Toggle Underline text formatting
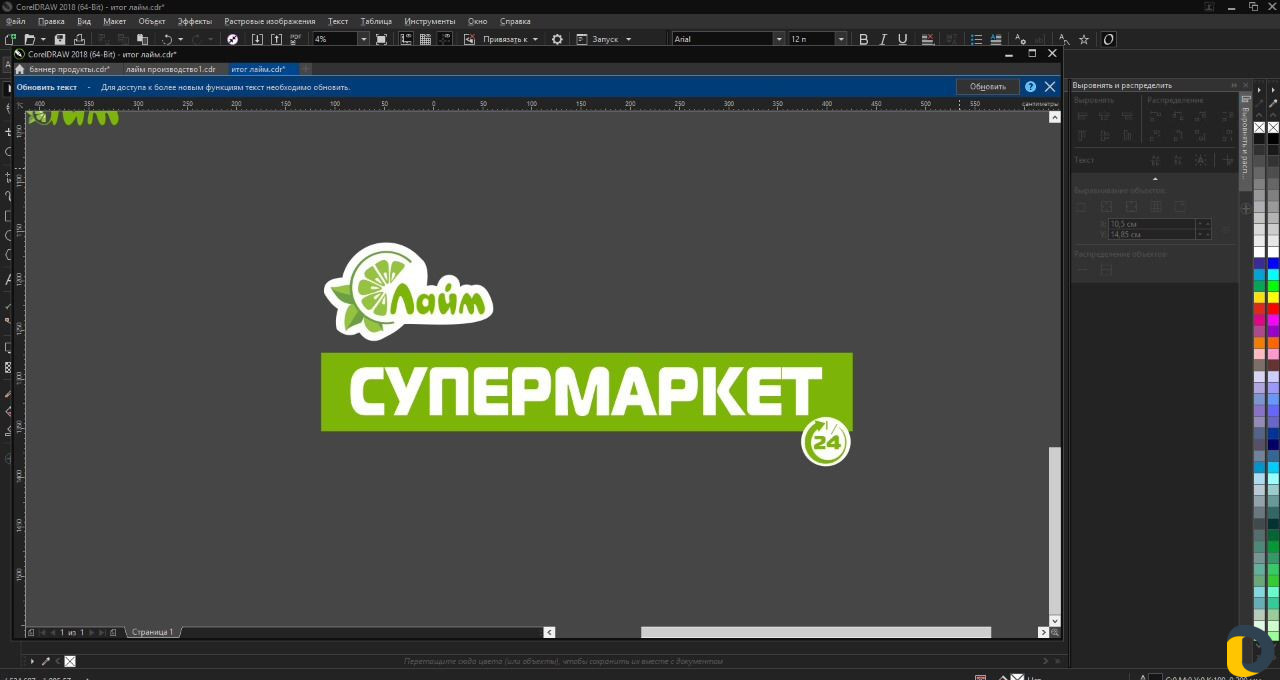1280x680 pixels. 902,39
